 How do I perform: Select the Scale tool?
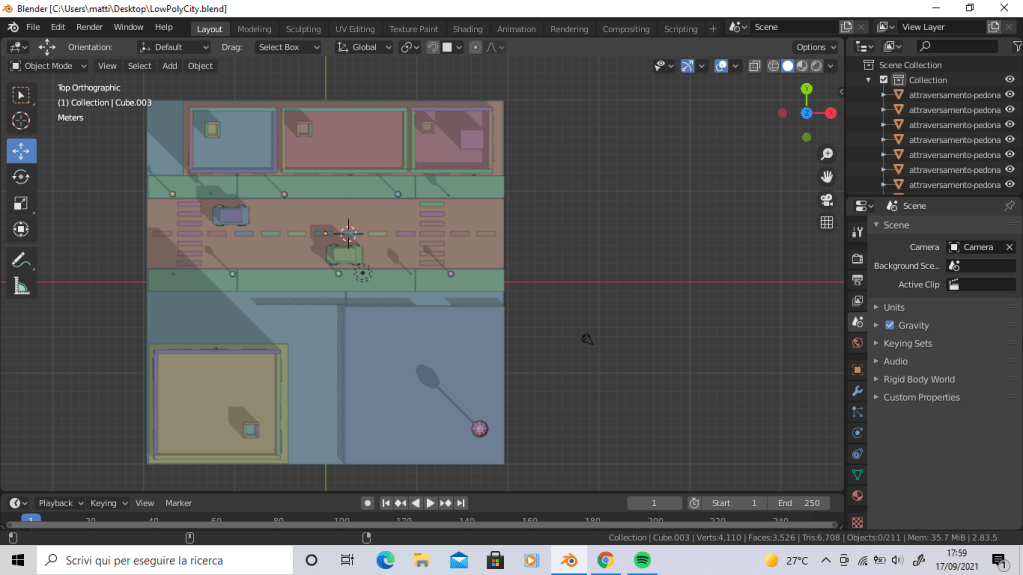point(21,203)
